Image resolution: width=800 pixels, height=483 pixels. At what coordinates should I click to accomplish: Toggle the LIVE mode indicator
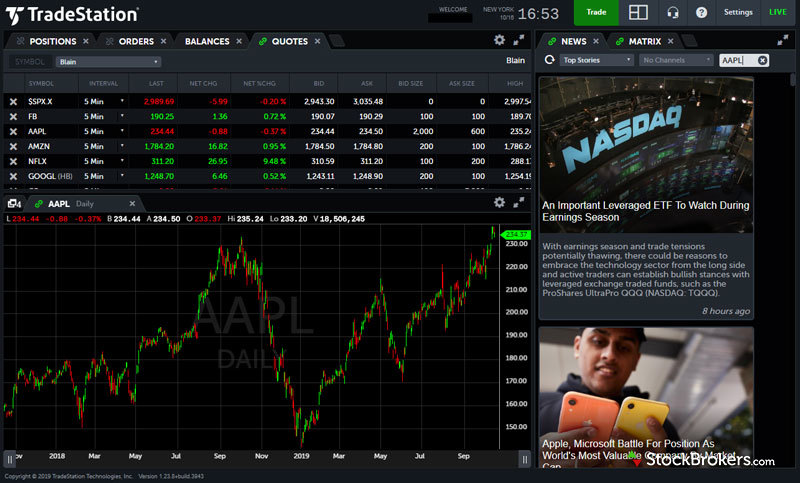[x=778, y=12]
